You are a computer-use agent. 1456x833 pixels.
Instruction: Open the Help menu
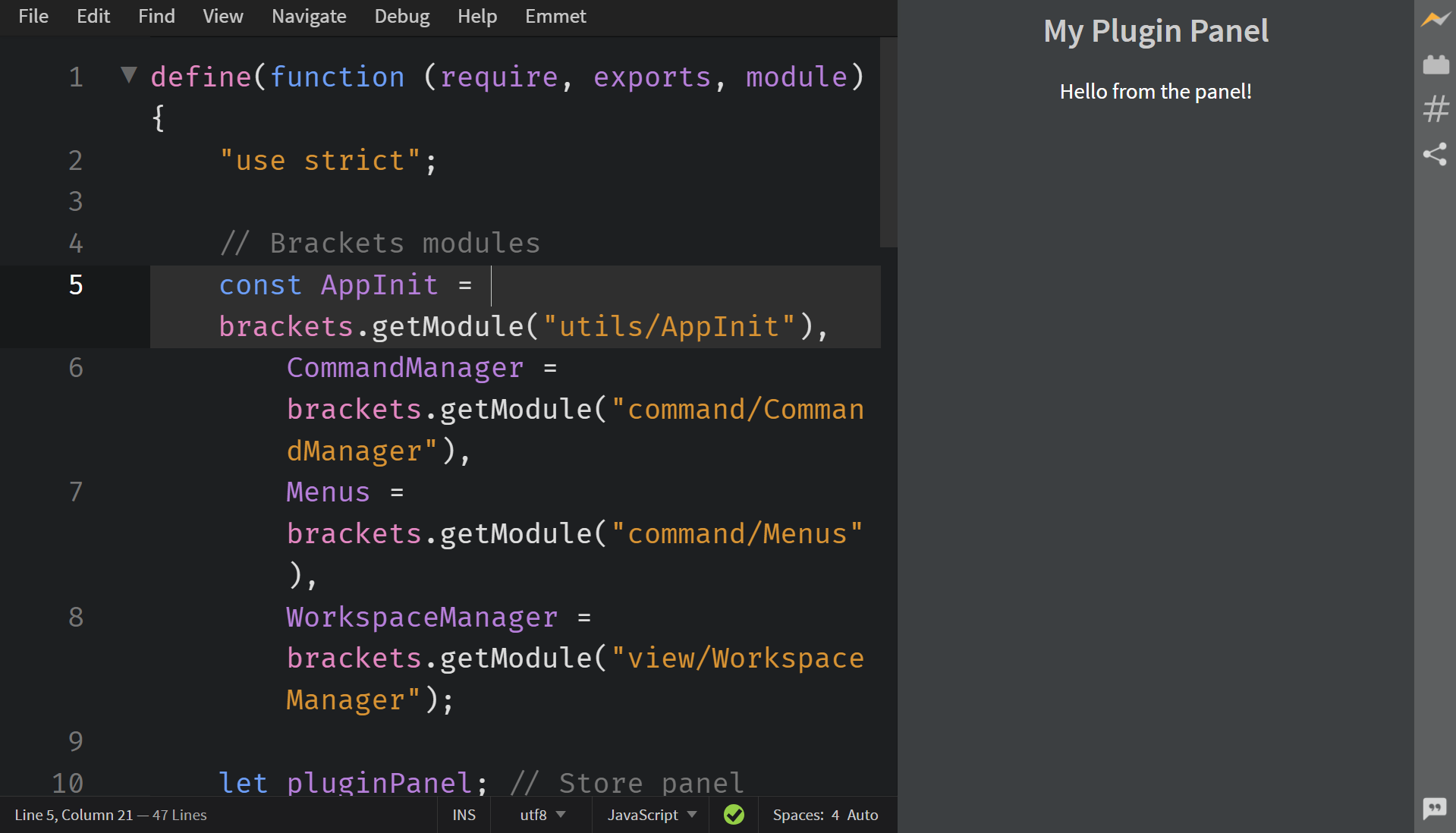(x=477, y=16)
